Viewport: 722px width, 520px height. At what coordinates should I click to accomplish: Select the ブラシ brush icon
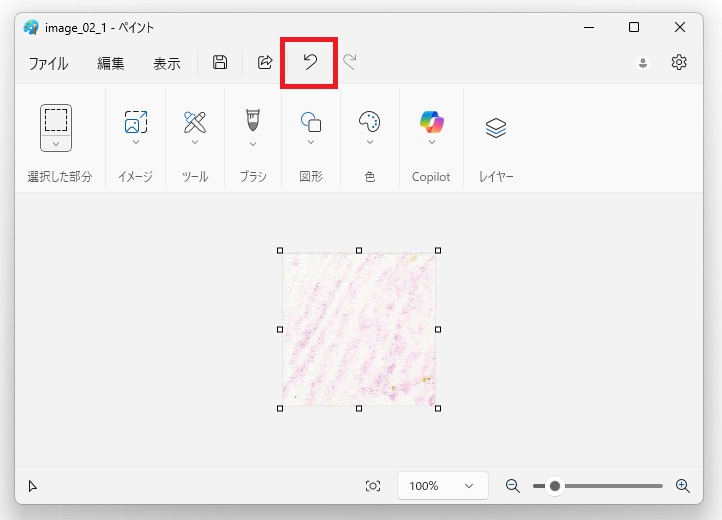coord(253,120)
